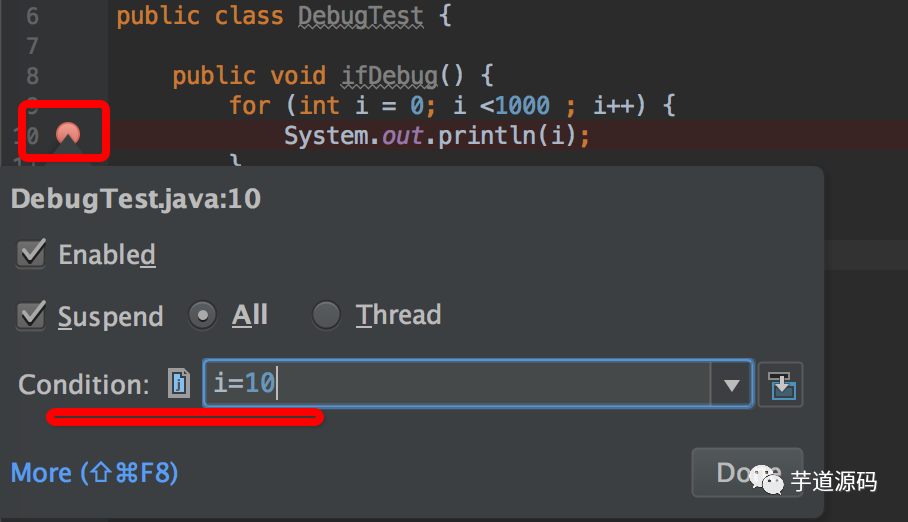Image resolution: width=908 pixels, height=522 pixels.
Task: Click the Java language icon beside Condition
Action: pos(179,383)
